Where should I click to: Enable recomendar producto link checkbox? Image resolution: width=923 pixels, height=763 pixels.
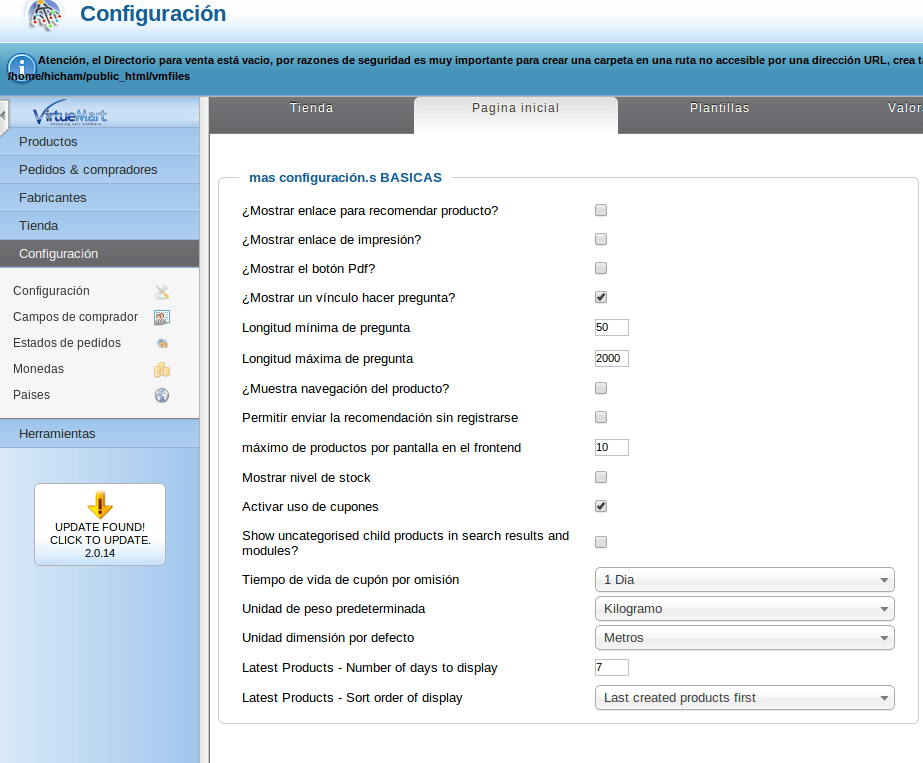click(x=600, y=210)
